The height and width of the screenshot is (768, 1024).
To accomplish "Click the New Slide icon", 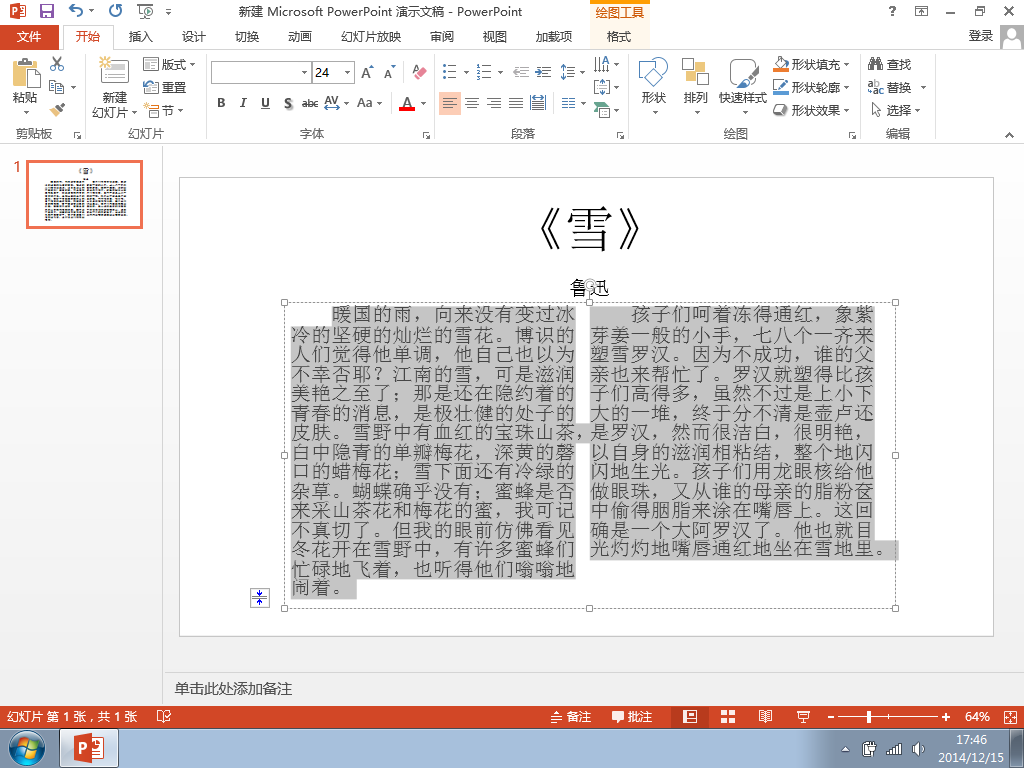I will pyautogui.click(x=114, y=72).
